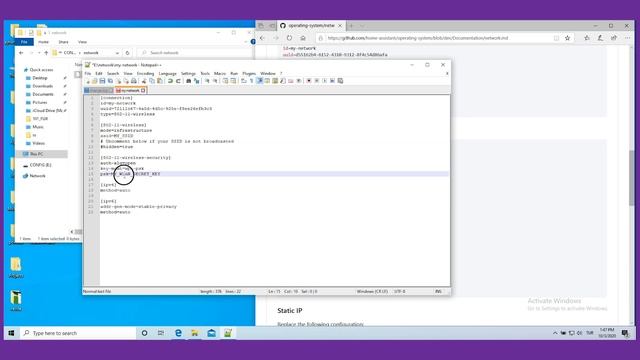640x360 pixels.
Task: Select Network in Explorer sidebar
Action: click(37, 176)
